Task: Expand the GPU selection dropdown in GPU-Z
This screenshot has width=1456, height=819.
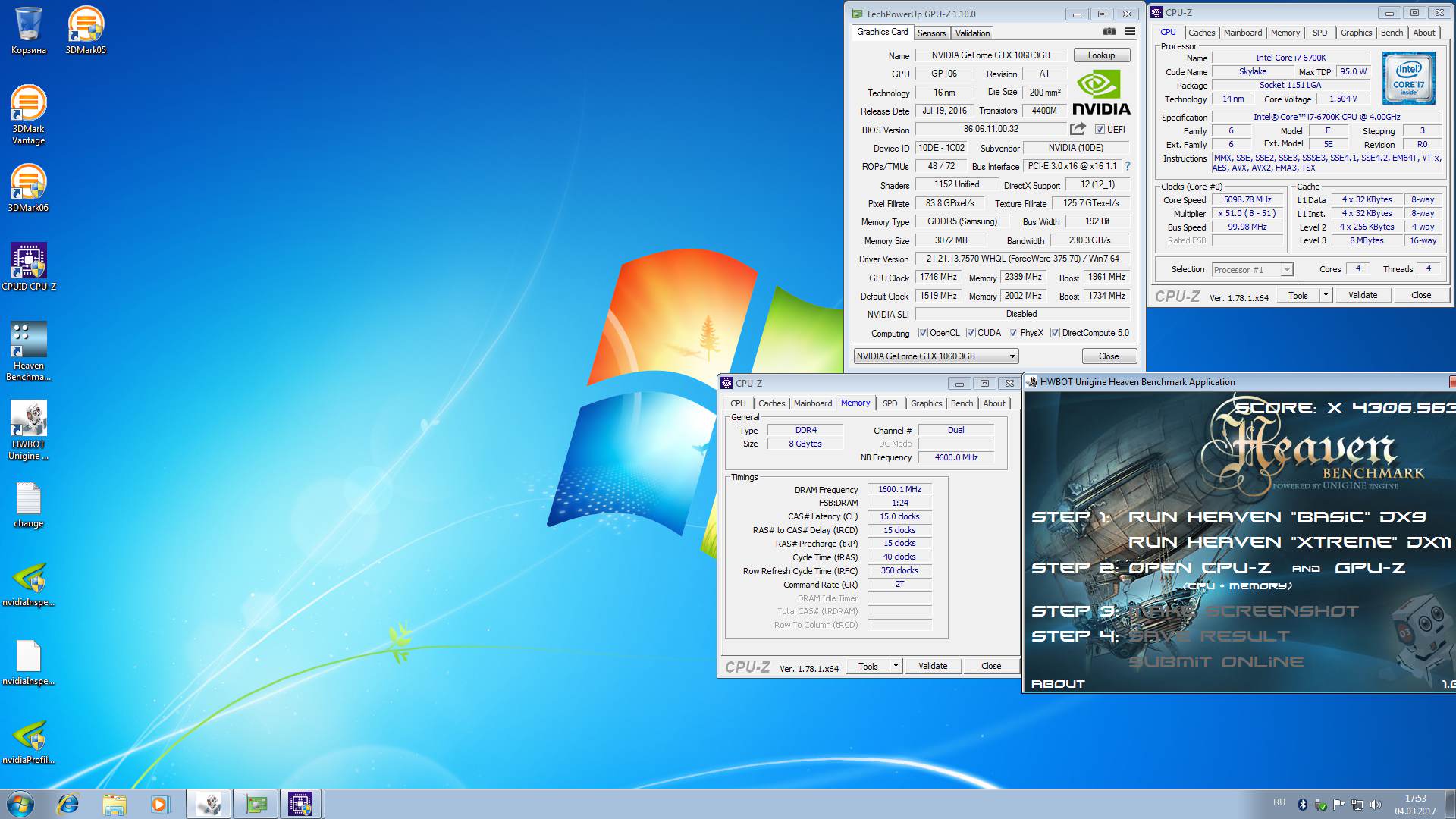Action: [936, 356]
